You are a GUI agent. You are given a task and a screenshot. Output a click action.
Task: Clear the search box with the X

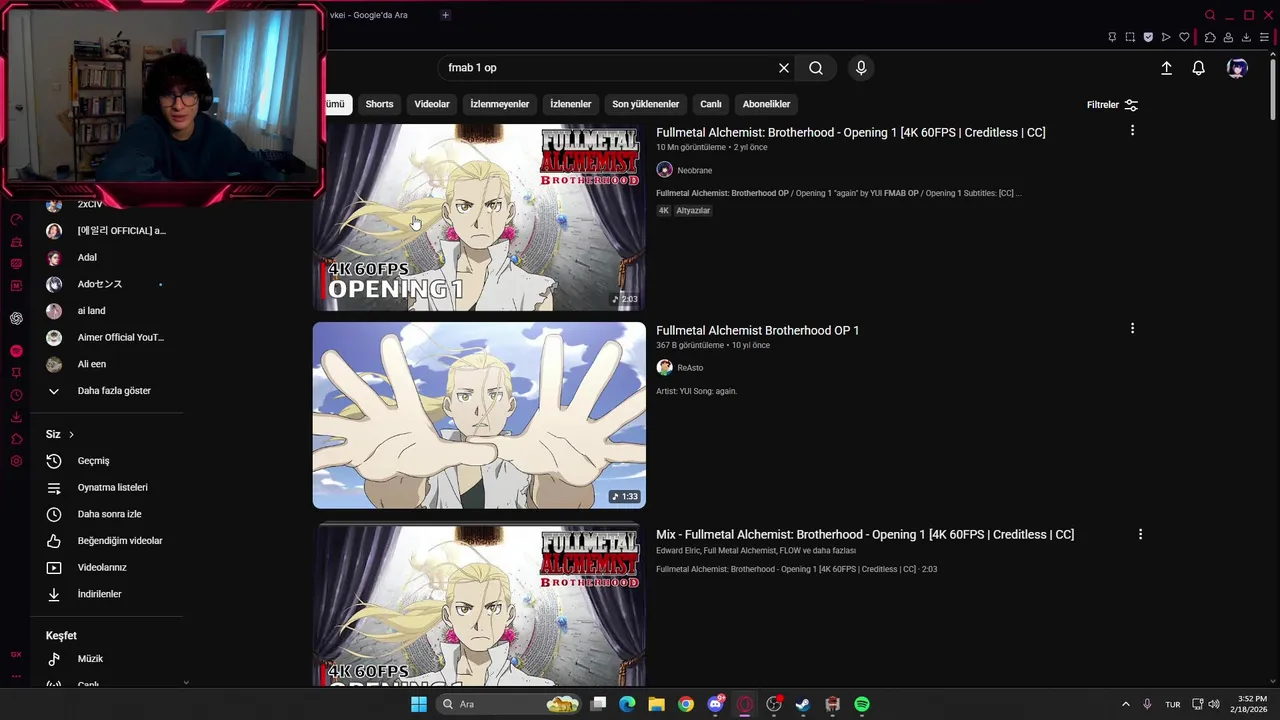click(x=784, y=68)
